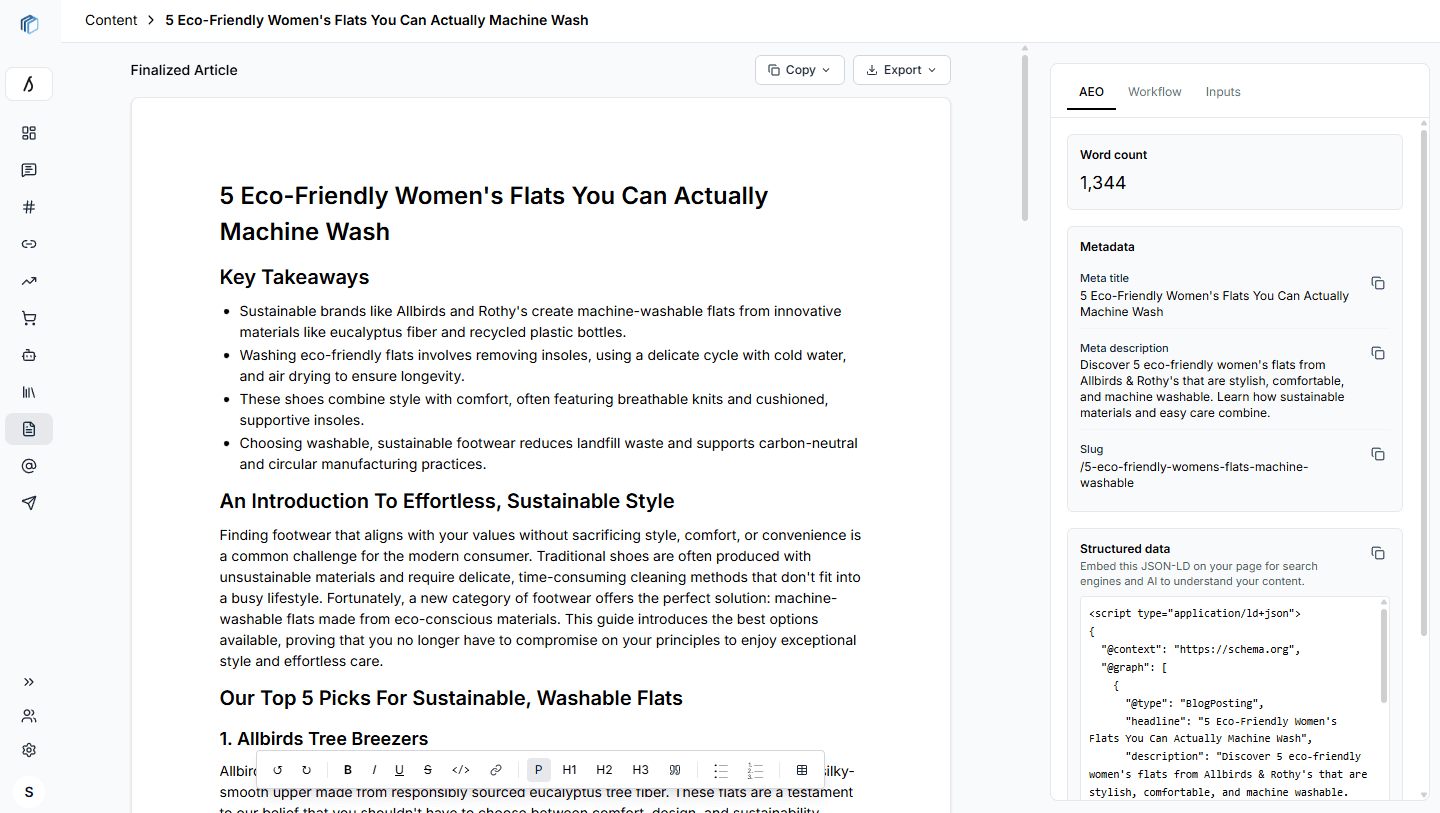
Task: Open the Copy dropdown menu
Action: pyautogui.click(x=799, y=70)
